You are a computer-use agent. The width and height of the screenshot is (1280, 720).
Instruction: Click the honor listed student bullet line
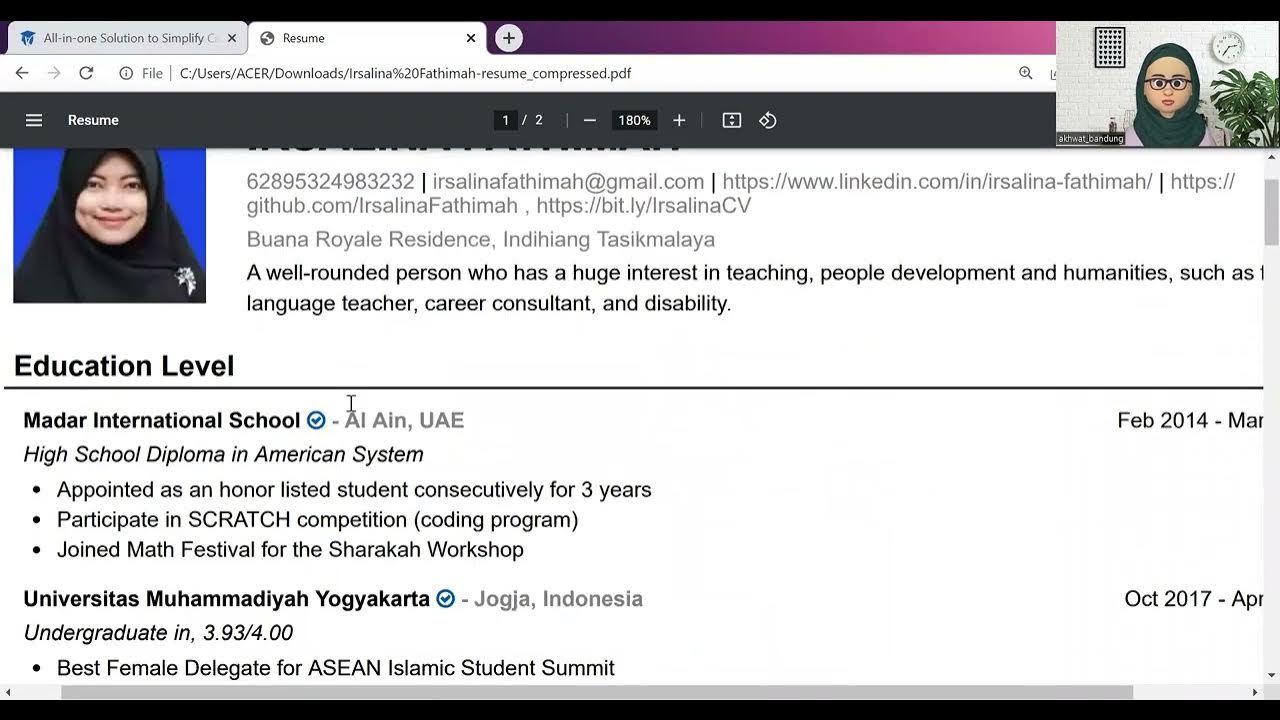[354, 489]
